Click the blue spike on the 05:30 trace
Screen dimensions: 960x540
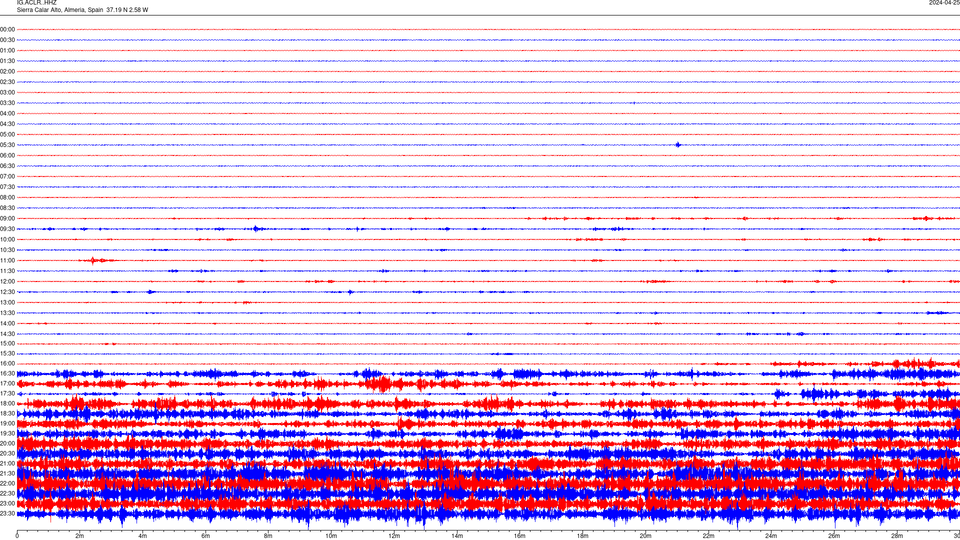point(678,145)
